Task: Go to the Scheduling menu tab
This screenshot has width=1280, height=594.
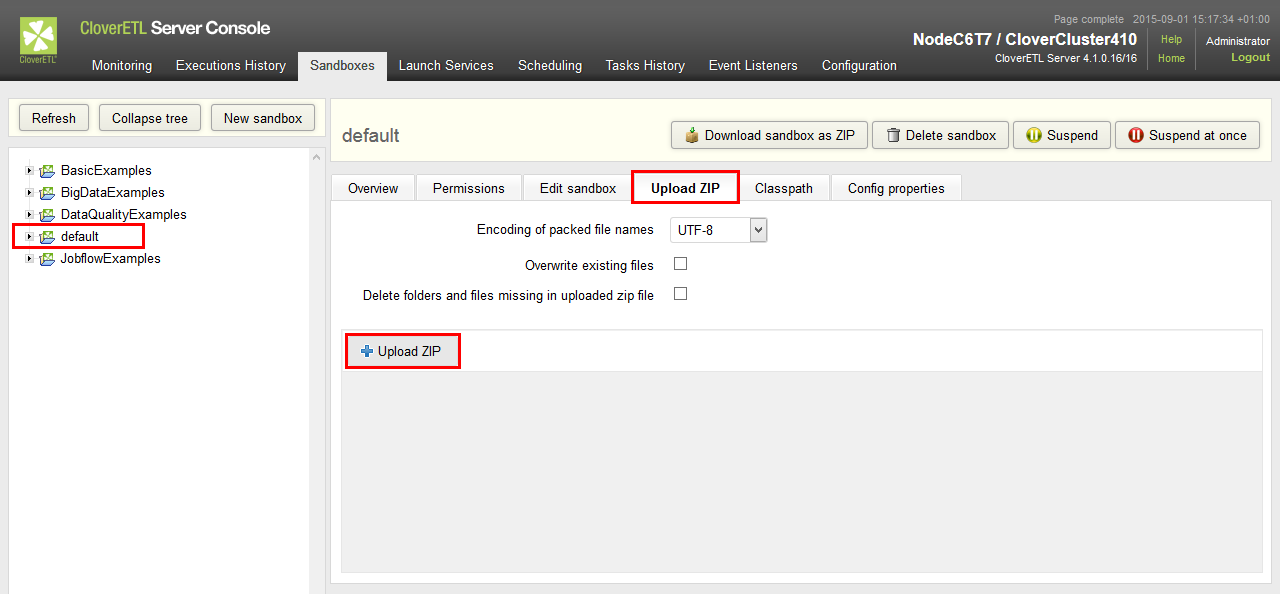Action: pos(550,65)
